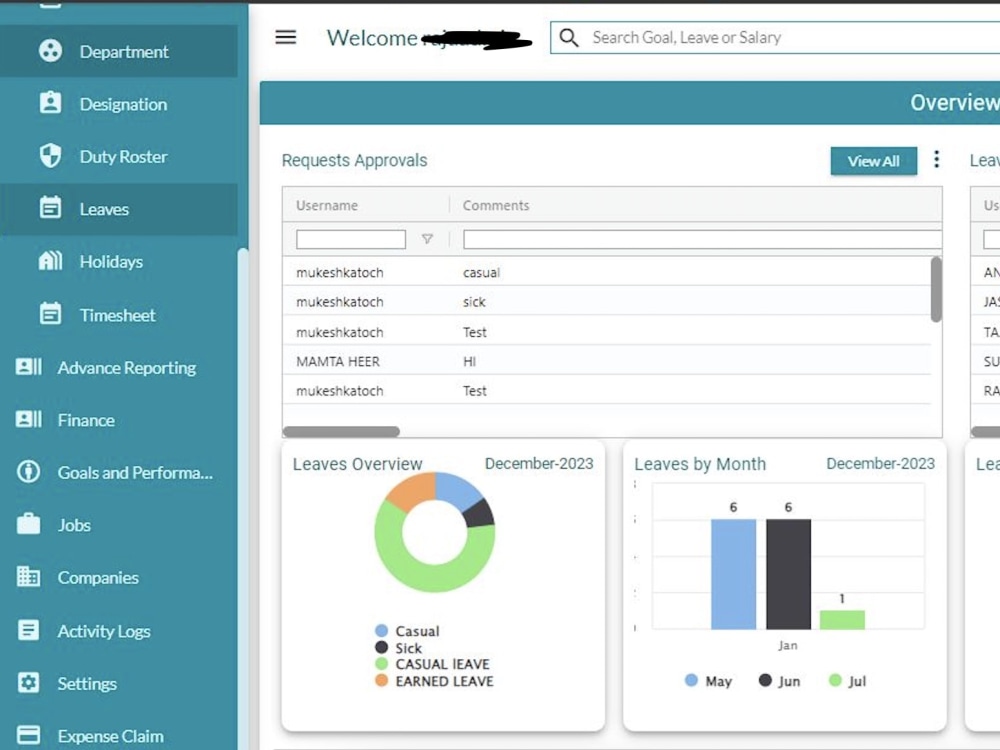Sort by the Username column header
Viewport: 1000px width, 750px height.
[x=327, y=205]
